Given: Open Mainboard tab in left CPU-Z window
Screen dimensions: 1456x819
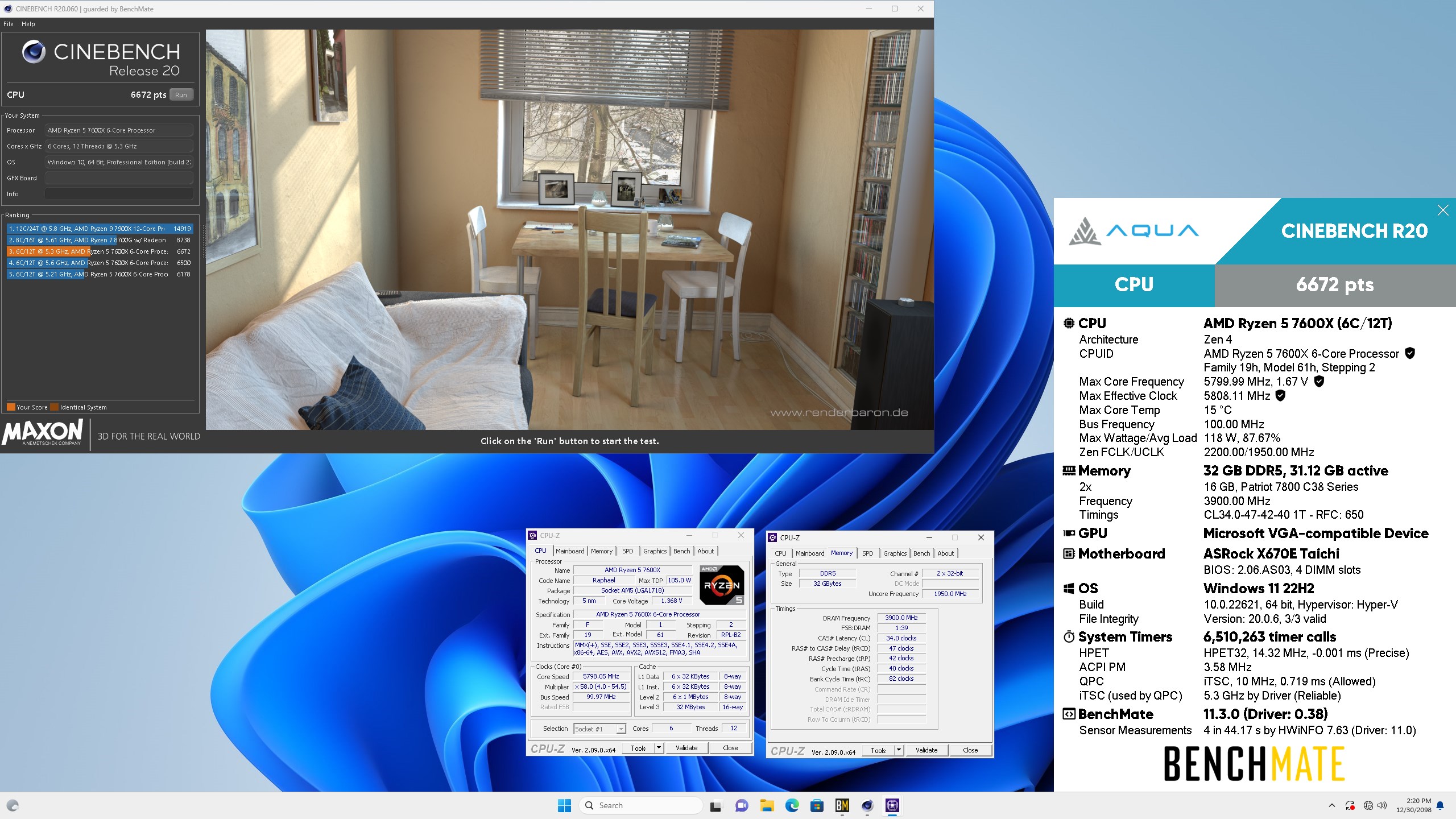Looking at the screenshot, I should pyautogui.click(x=570, y=551).
